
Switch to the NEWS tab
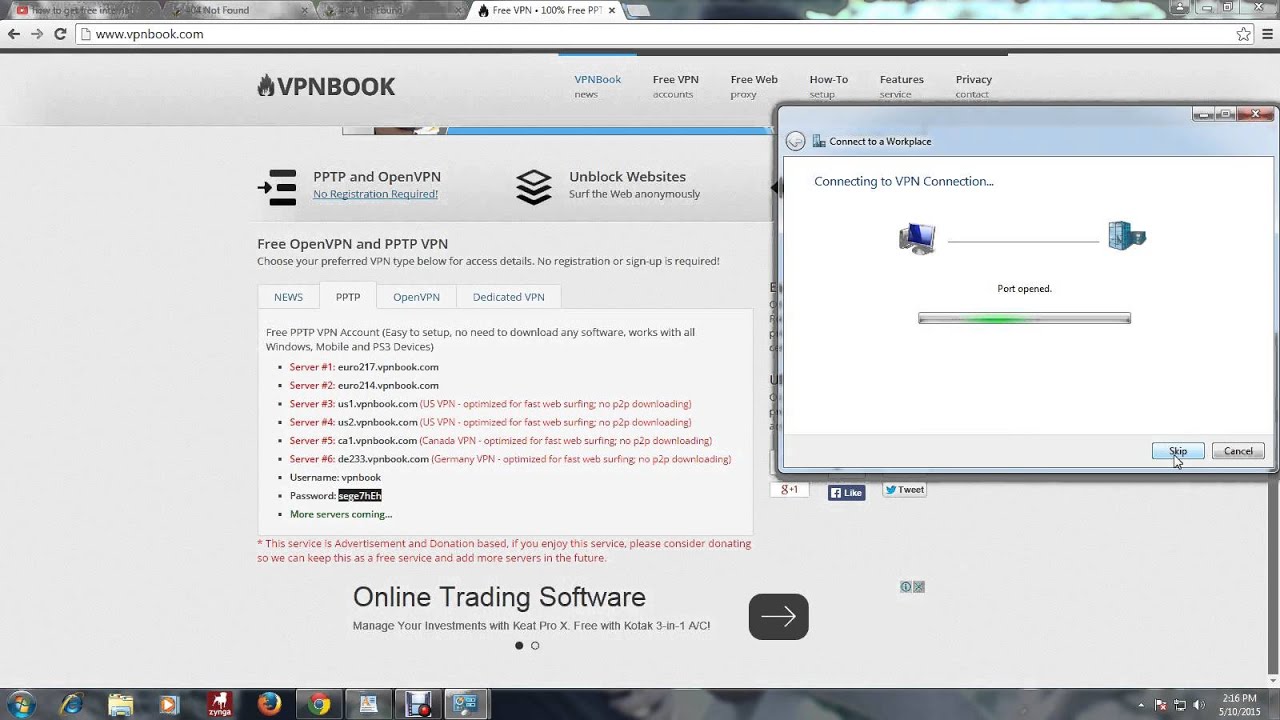tap(288, 297)
